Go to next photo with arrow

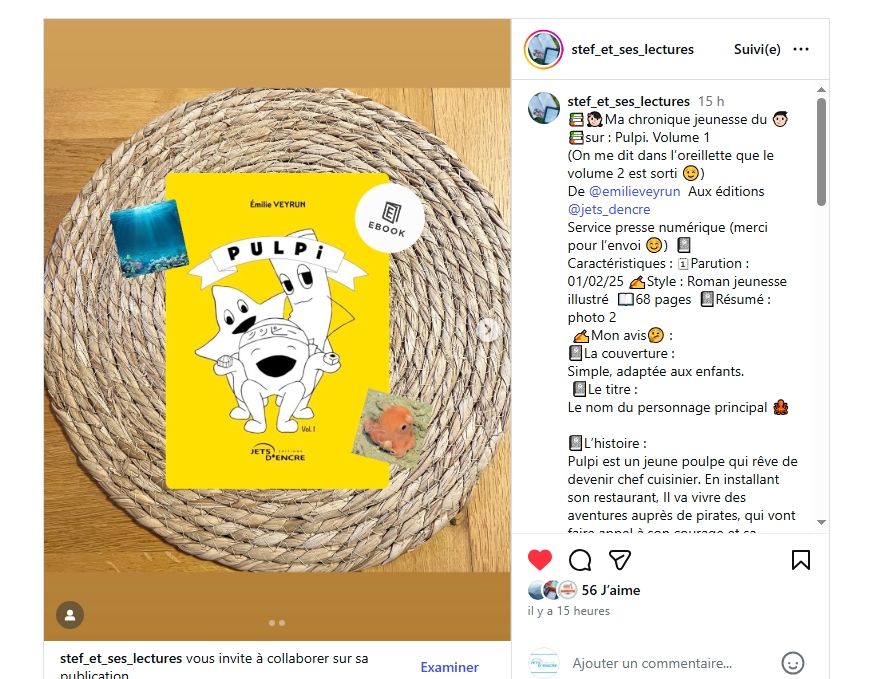(x=488, y=330)
